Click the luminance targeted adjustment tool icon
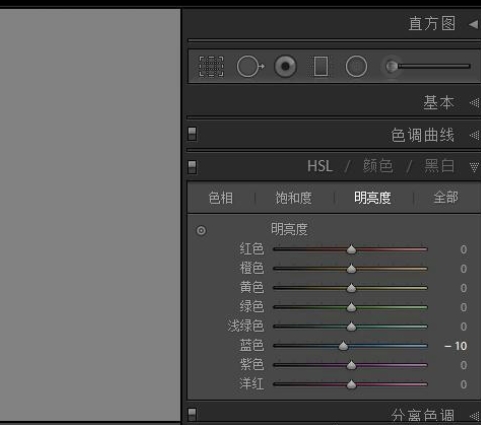This screenshot has width=481, height=425. click(201, 230)
